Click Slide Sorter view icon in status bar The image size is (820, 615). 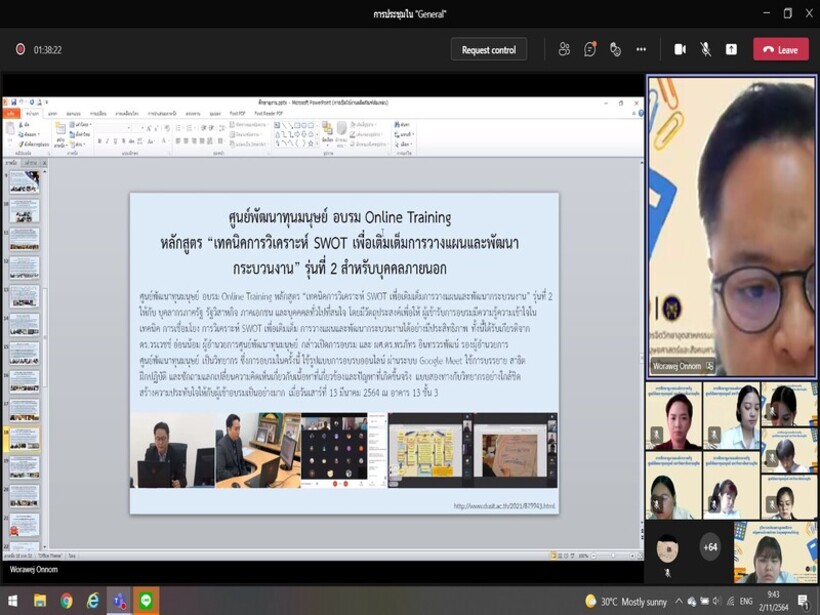pyautogui.click(x=560, y=556)
